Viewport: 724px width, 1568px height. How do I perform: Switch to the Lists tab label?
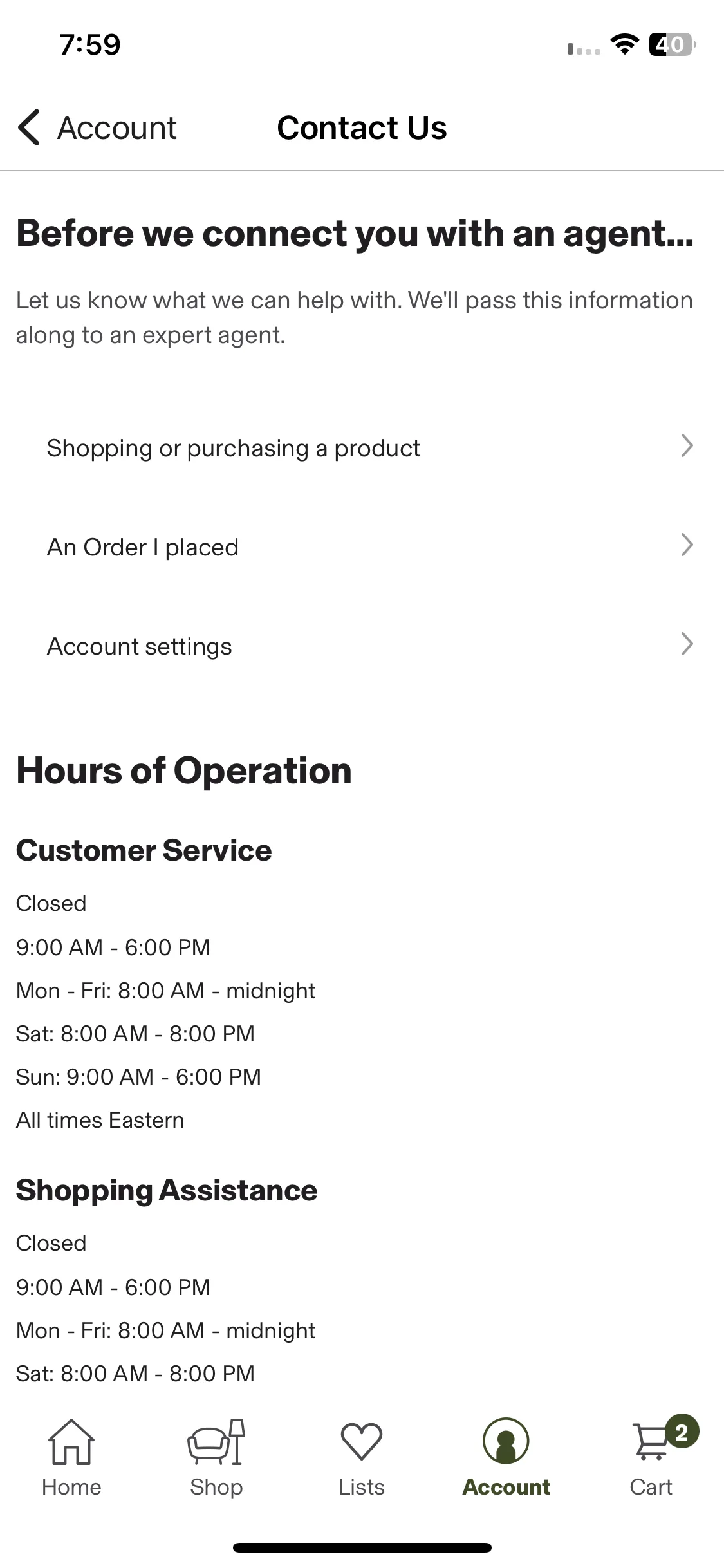click(x=362, y=1488)
